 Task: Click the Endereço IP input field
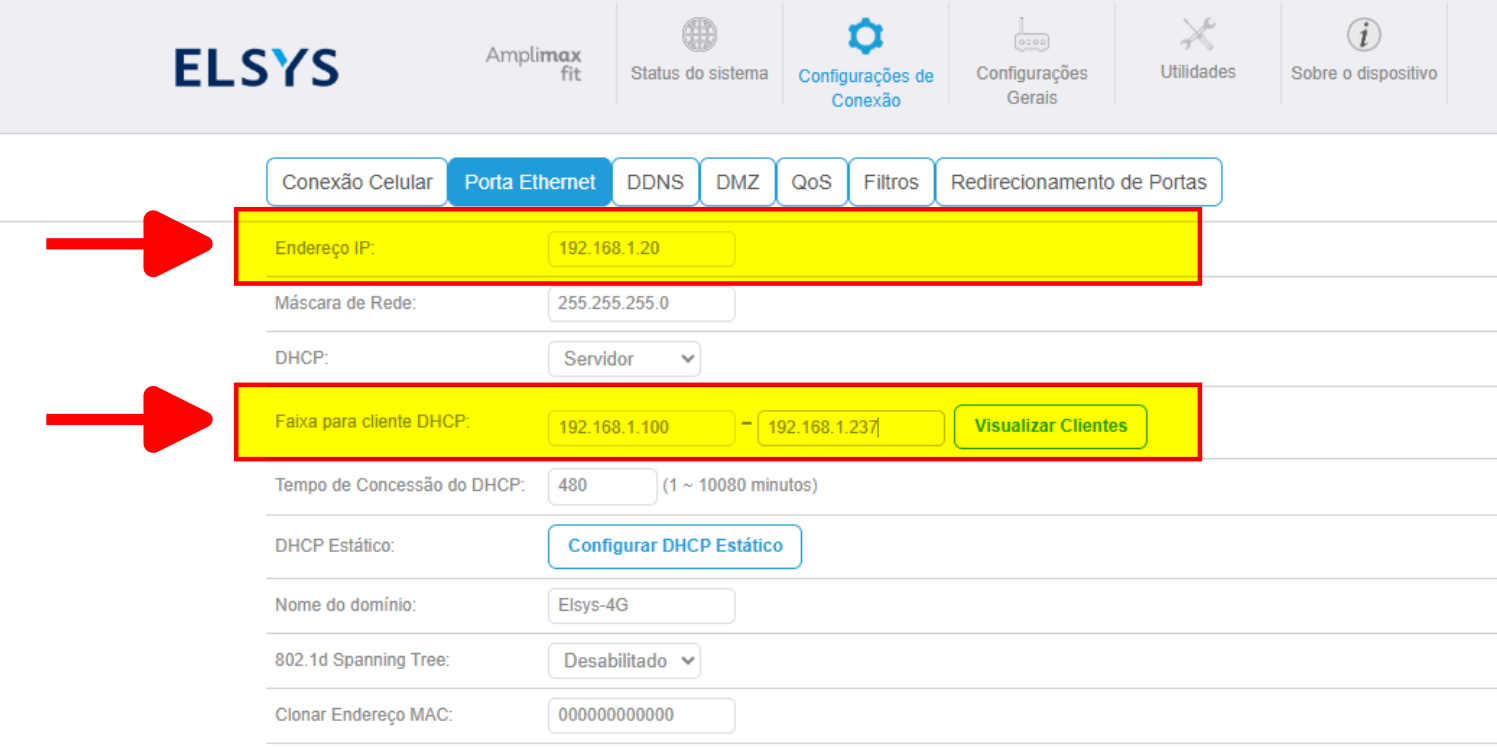click(x=641, y=249)
